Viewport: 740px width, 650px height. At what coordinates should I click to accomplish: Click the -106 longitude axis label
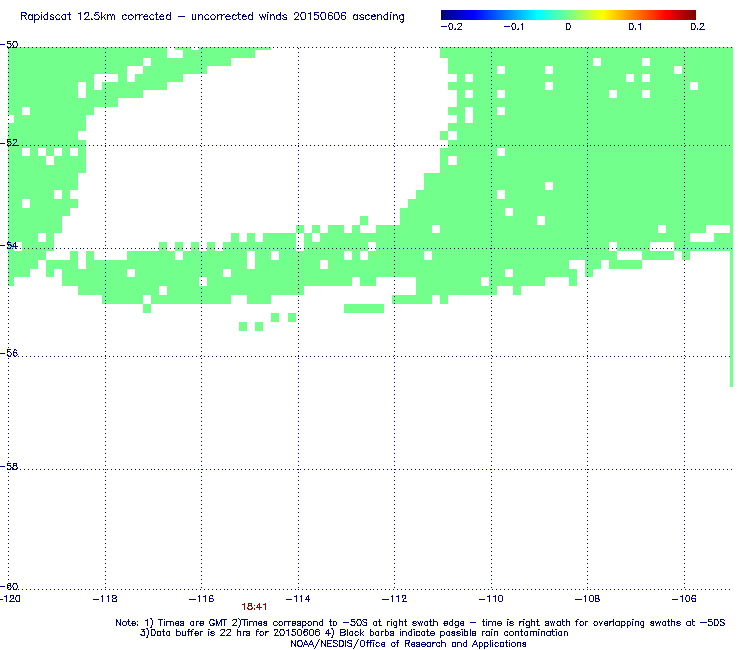(684, 599)
